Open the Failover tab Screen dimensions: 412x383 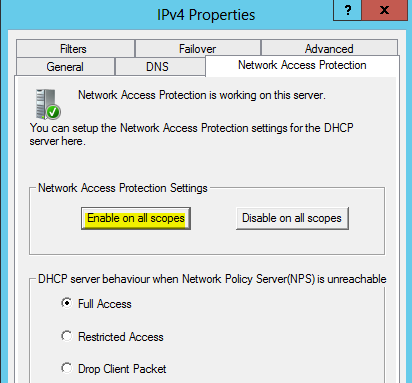198,49
